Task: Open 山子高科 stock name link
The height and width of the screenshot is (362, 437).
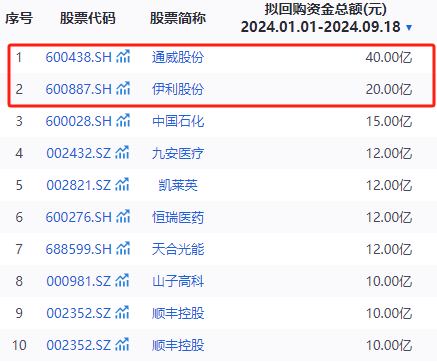Action: [x=178, y=281]
